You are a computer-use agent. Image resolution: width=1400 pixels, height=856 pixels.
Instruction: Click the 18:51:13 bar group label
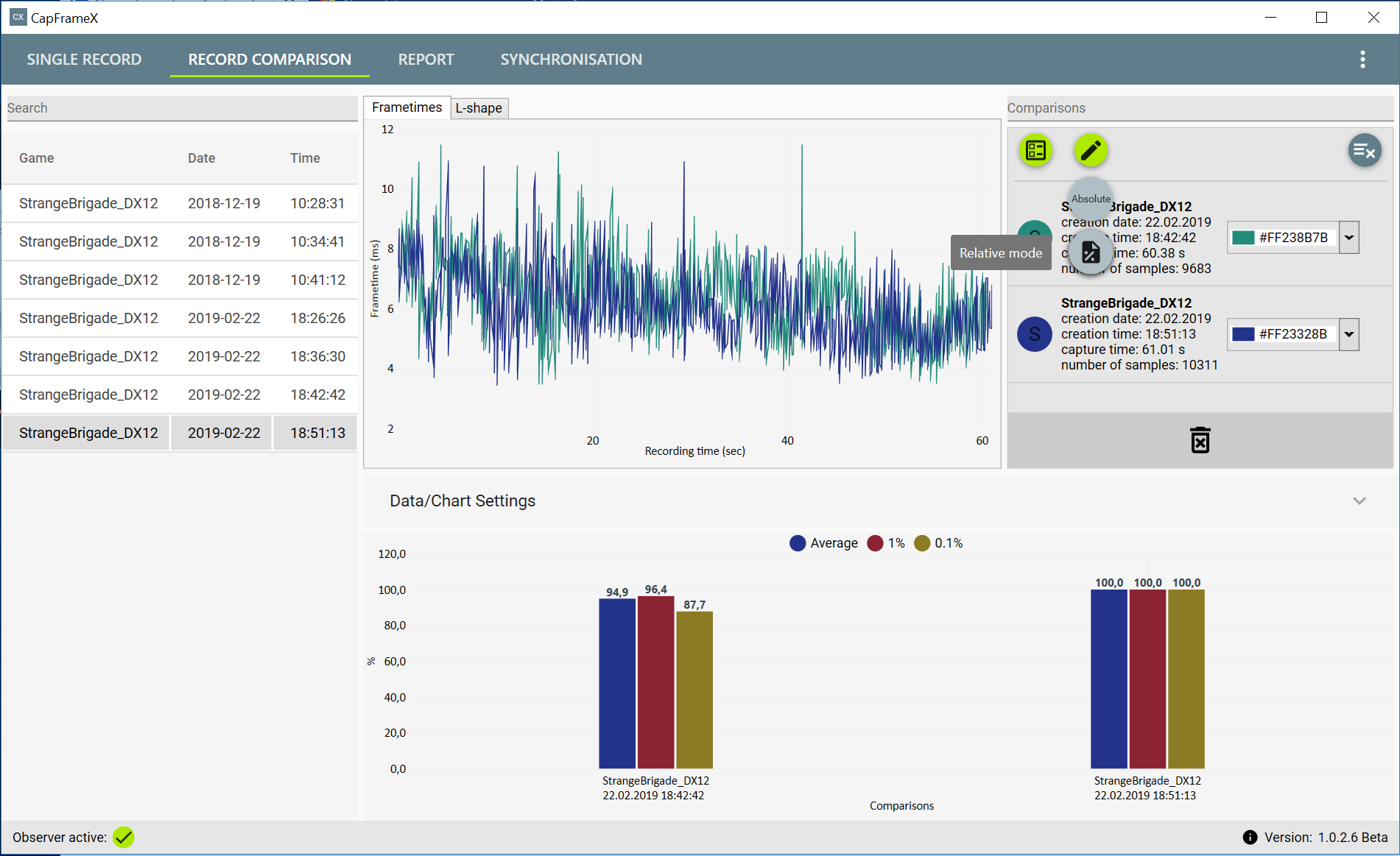click(x=1147, y=788)
